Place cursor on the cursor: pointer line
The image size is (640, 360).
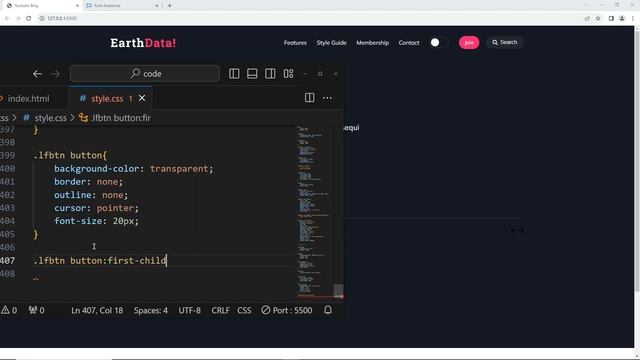coord(96,208)
